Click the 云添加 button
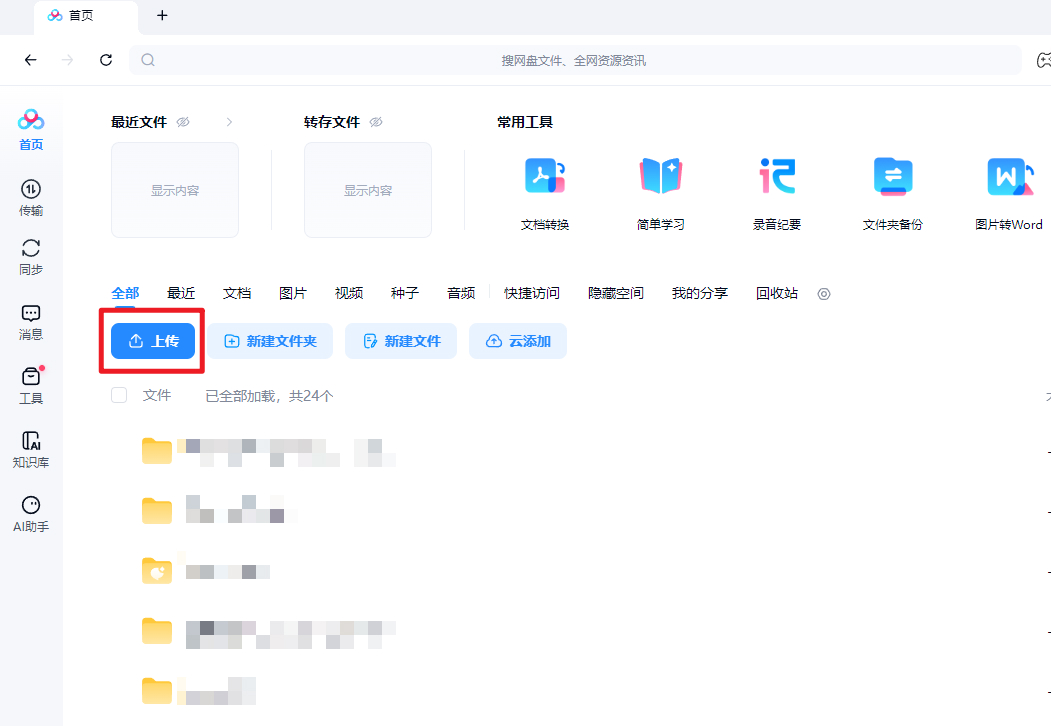1051x726 pixels. (517, 341)
